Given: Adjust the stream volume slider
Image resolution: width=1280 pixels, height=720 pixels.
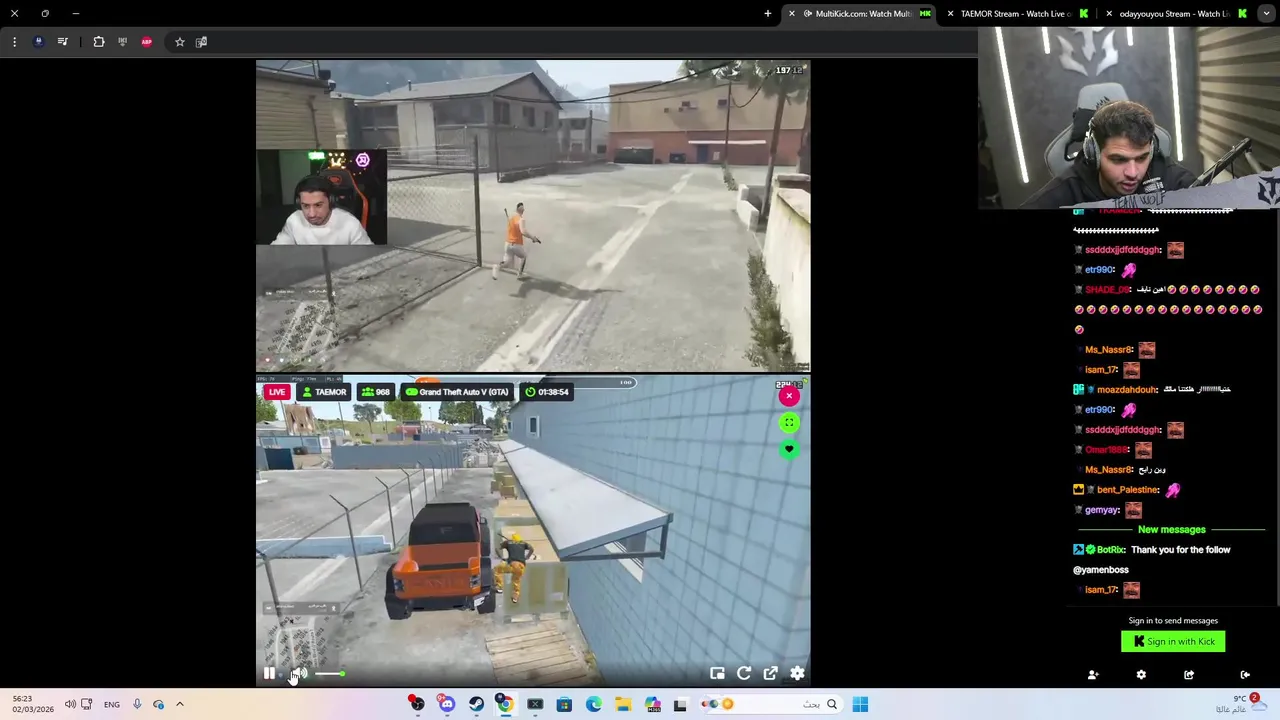Looking at the screenshot, I should point(330,674).
